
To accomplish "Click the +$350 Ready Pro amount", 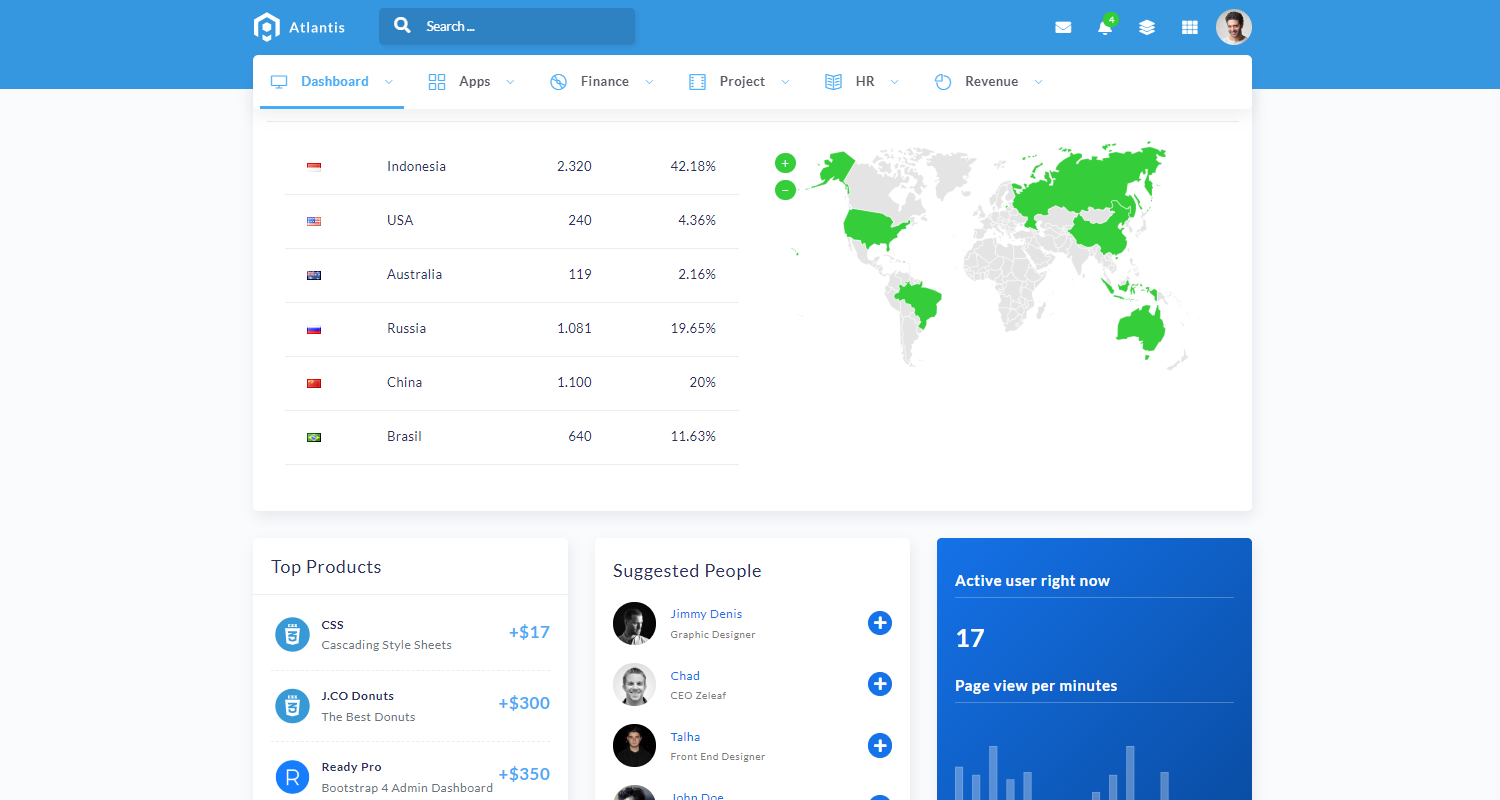I will pos(524,774).
